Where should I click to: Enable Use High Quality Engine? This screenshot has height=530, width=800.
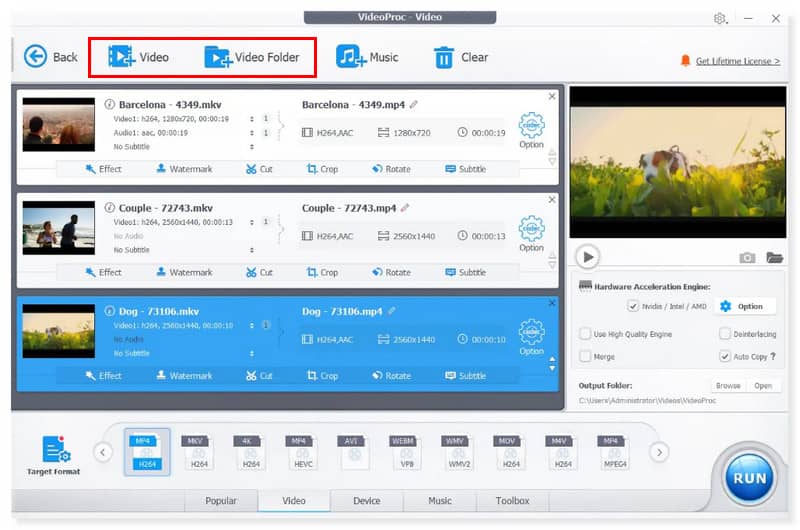pos(585,334)
